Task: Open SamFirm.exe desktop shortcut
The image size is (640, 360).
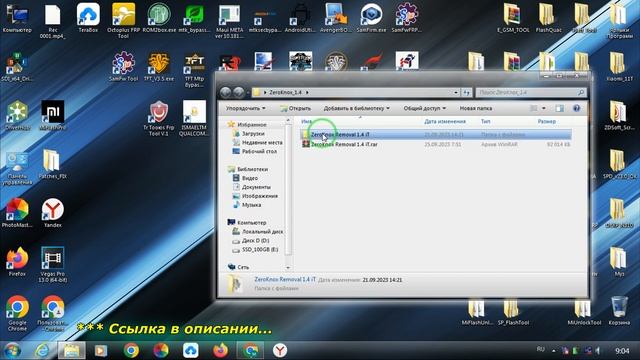Action: [x=371, y=18]
